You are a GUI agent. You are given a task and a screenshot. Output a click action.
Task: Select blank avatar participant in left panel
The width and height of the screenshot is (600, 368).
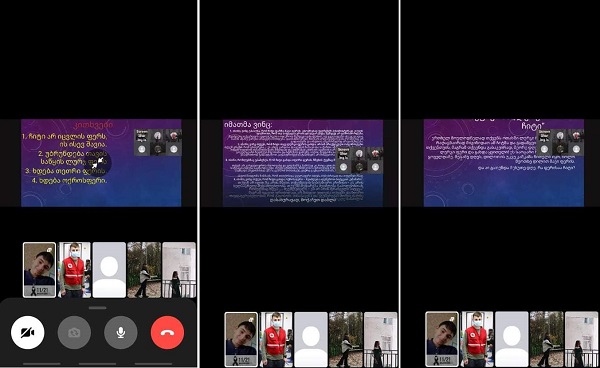[x=109, y=270]
